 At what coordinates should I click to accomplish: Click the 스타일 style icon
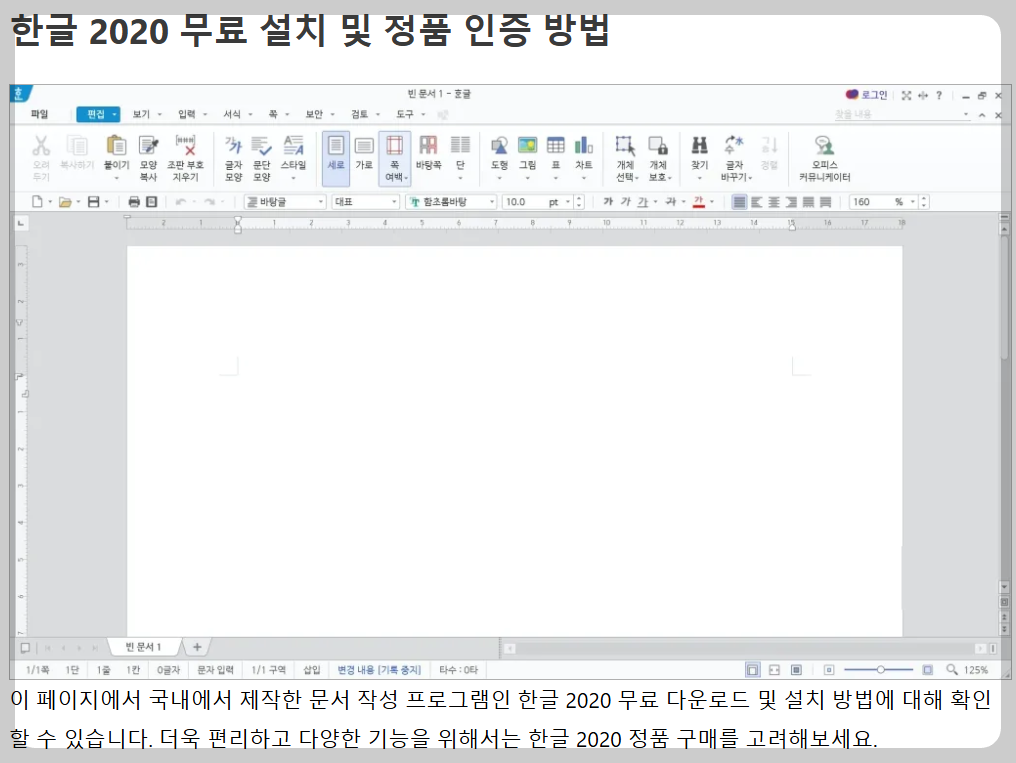pyautogui.click(x=294, y=146)
